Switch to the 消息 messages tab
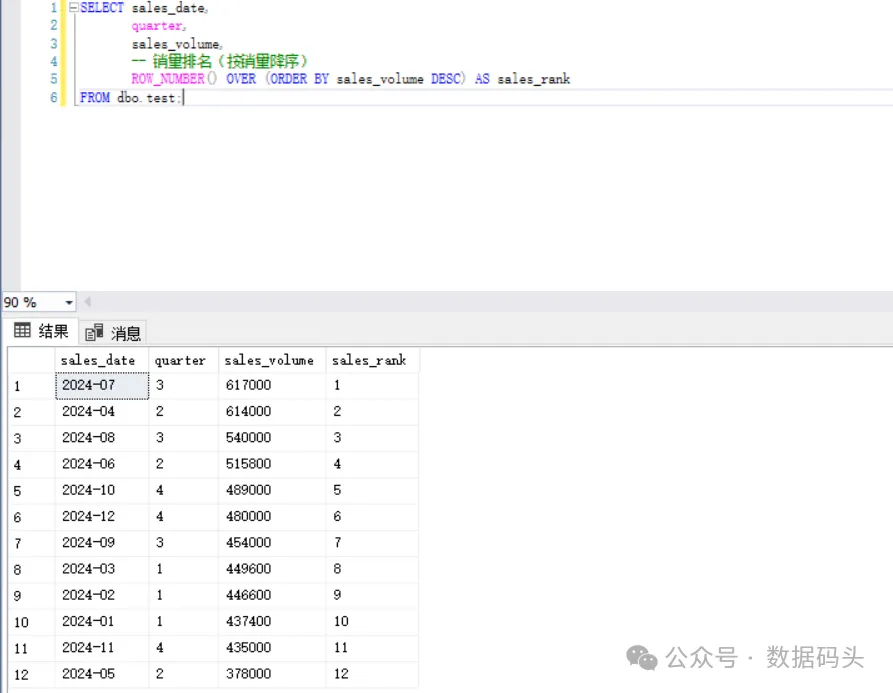Viewport: 893px width, 693px height. point(113,333)
